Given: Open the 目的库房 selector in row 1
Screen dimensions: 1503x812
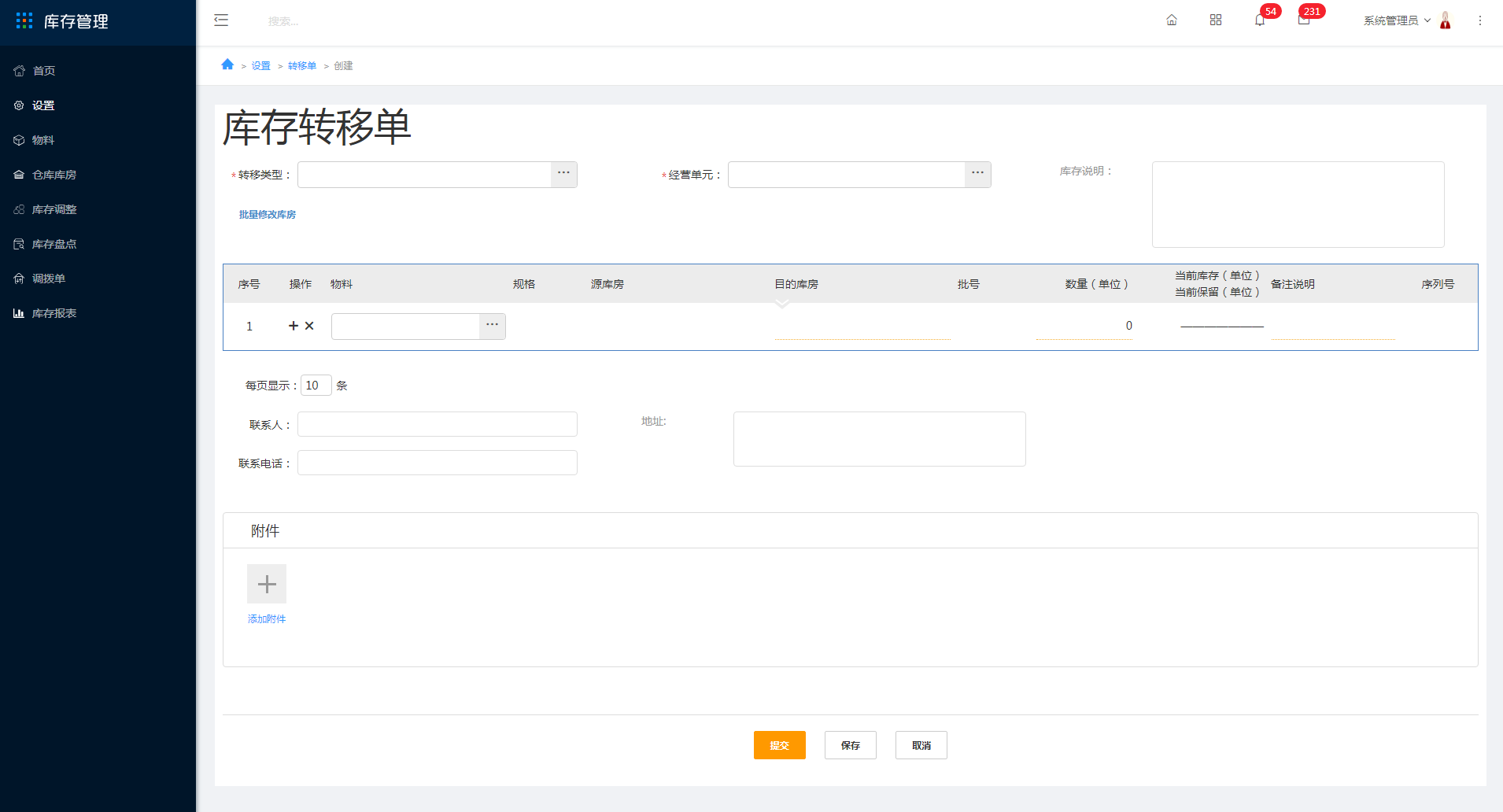Looking at the screenshot, I should [862, 326].
